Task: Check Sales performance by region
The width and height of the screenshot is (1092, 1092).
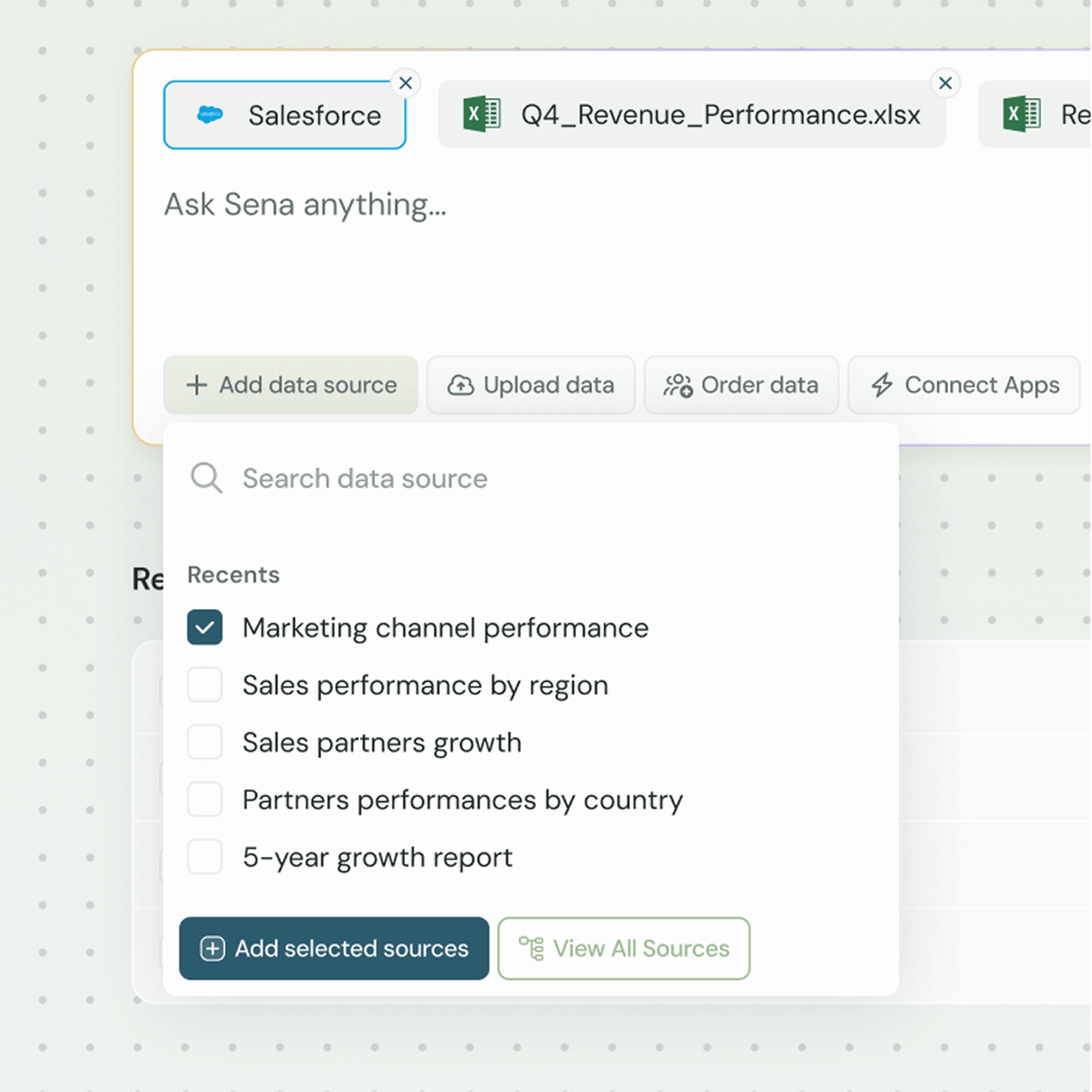Action: (205, 685)
